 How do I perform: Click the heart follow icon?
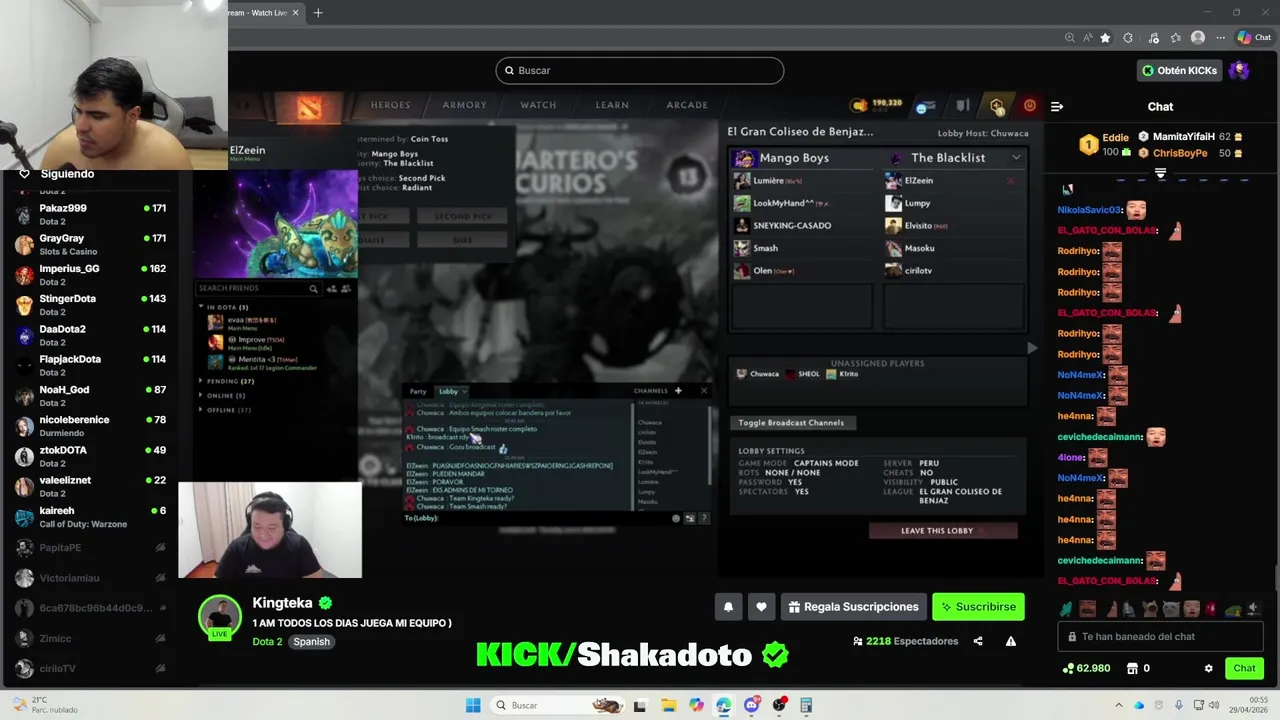point(761,607)
